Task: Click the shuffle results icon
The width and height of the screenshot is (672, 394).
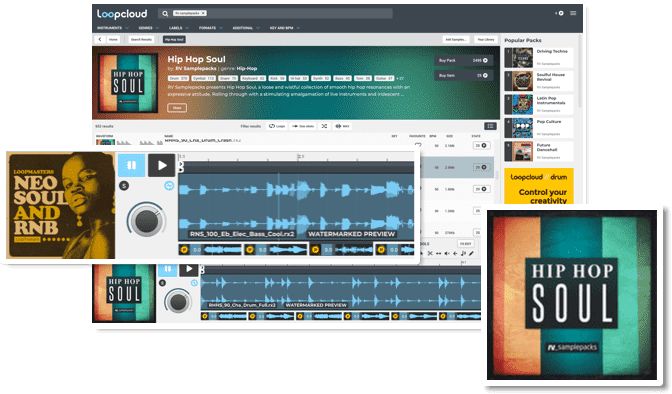Action: [324, 126]
